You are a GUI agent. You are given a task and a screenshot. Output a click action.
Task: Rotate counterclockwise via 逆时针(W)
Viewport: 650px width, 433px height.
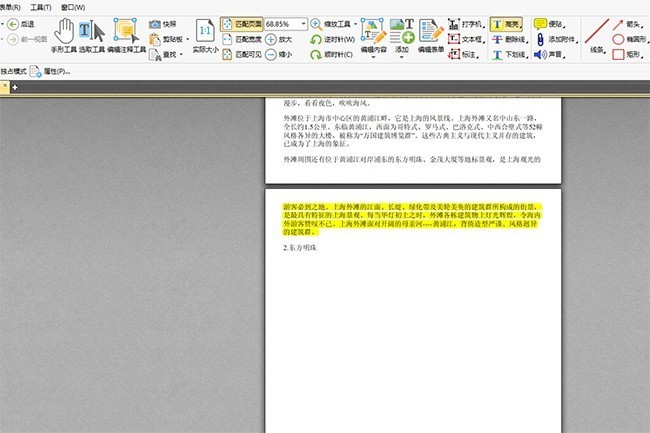pyautogui.click(x=332, y=39)
